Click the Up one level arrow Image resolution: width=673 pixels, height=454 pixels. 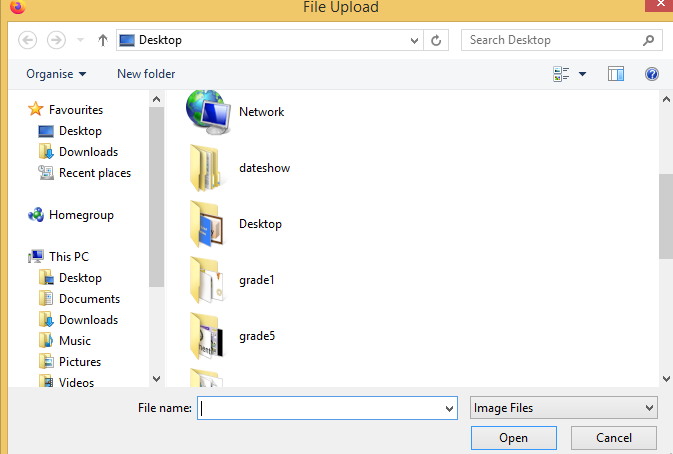coord(102,41)
